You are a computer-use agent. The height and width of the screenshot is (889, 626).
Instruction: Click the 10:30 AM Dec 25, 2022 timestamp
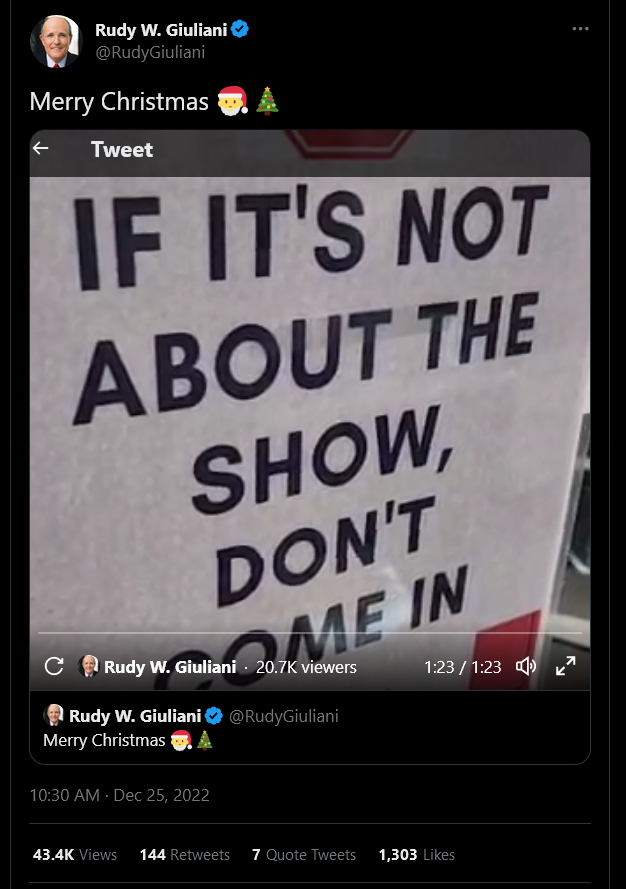(119, 795)
